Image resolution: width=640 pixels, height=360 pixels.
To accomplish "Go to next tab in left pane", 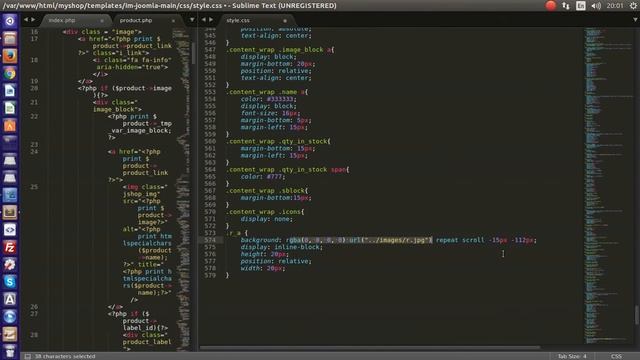I will point(33,20).
